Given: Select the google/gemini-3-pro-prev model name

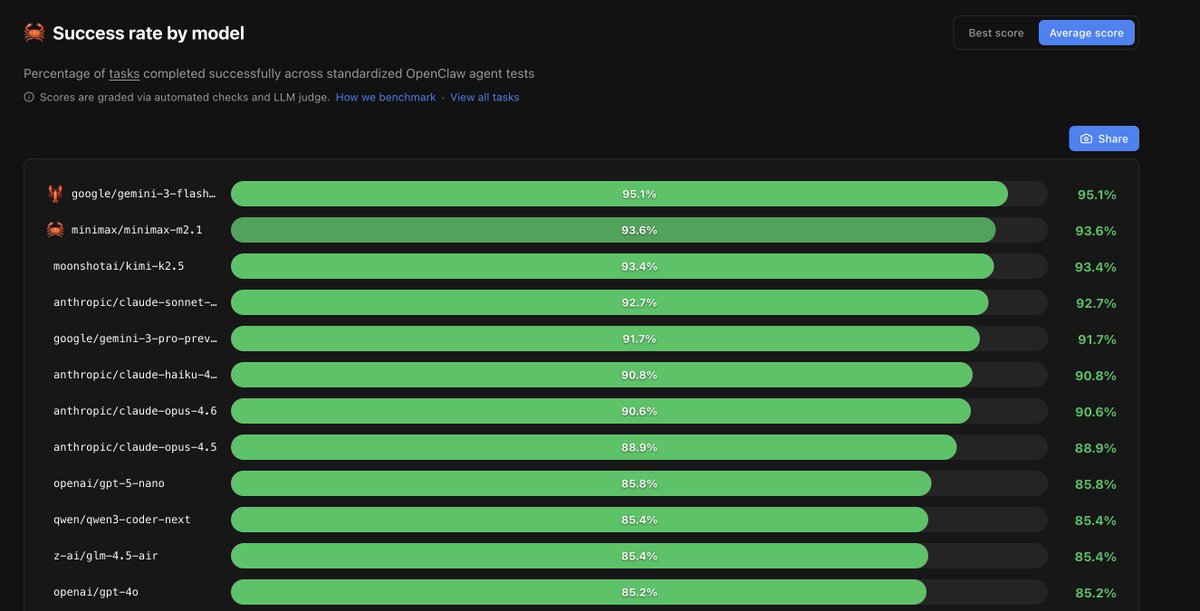Looking at the screenshot, I should pos(135,339).
